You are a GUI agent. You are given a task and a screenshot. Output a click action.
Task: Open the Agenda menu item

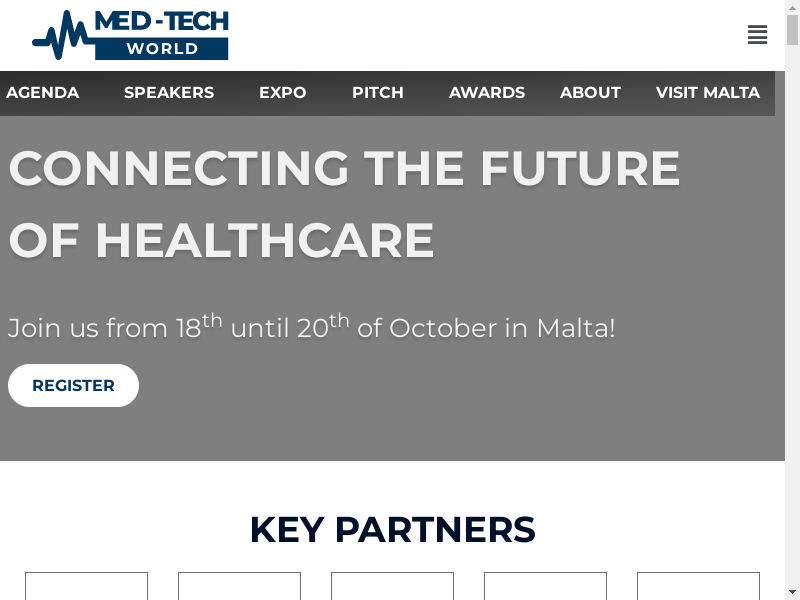point(42,92)
